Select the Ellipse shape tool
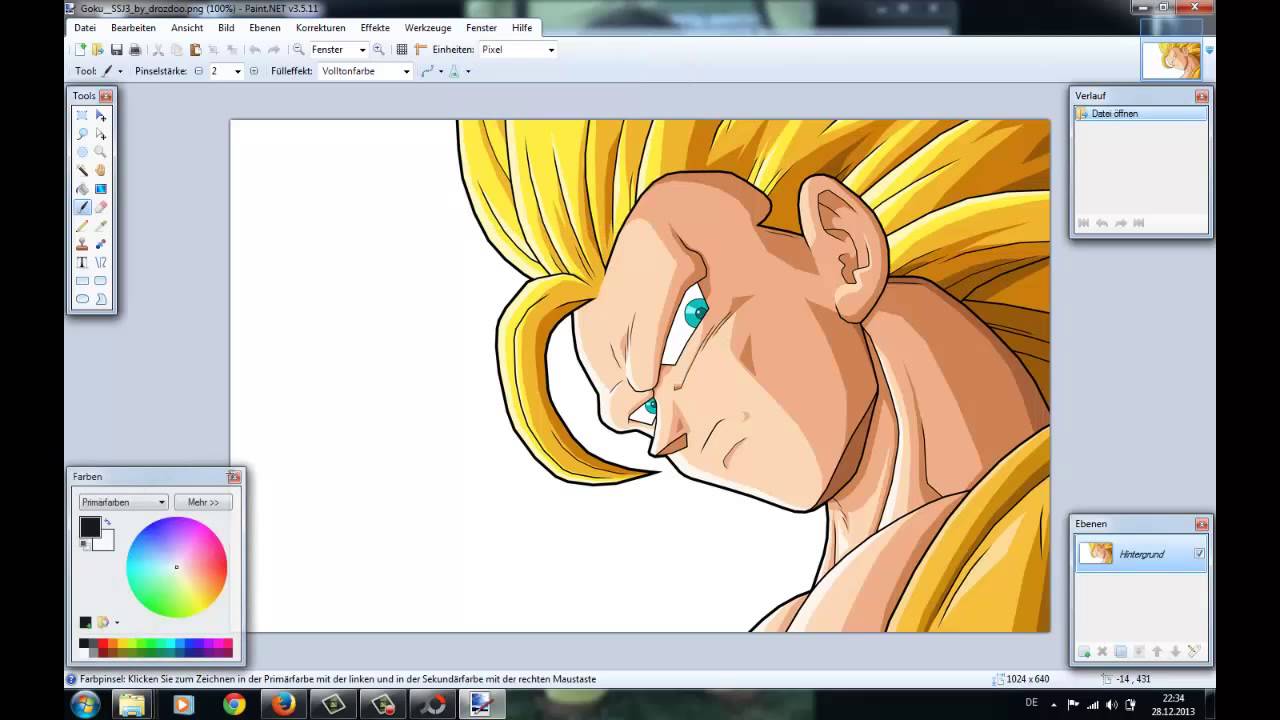 (x=82, y=299)
